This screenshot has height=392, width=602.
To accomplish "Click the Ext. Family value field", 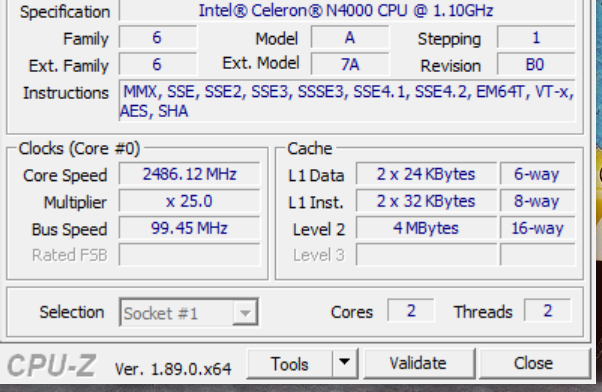I will (x=157, y=64).
